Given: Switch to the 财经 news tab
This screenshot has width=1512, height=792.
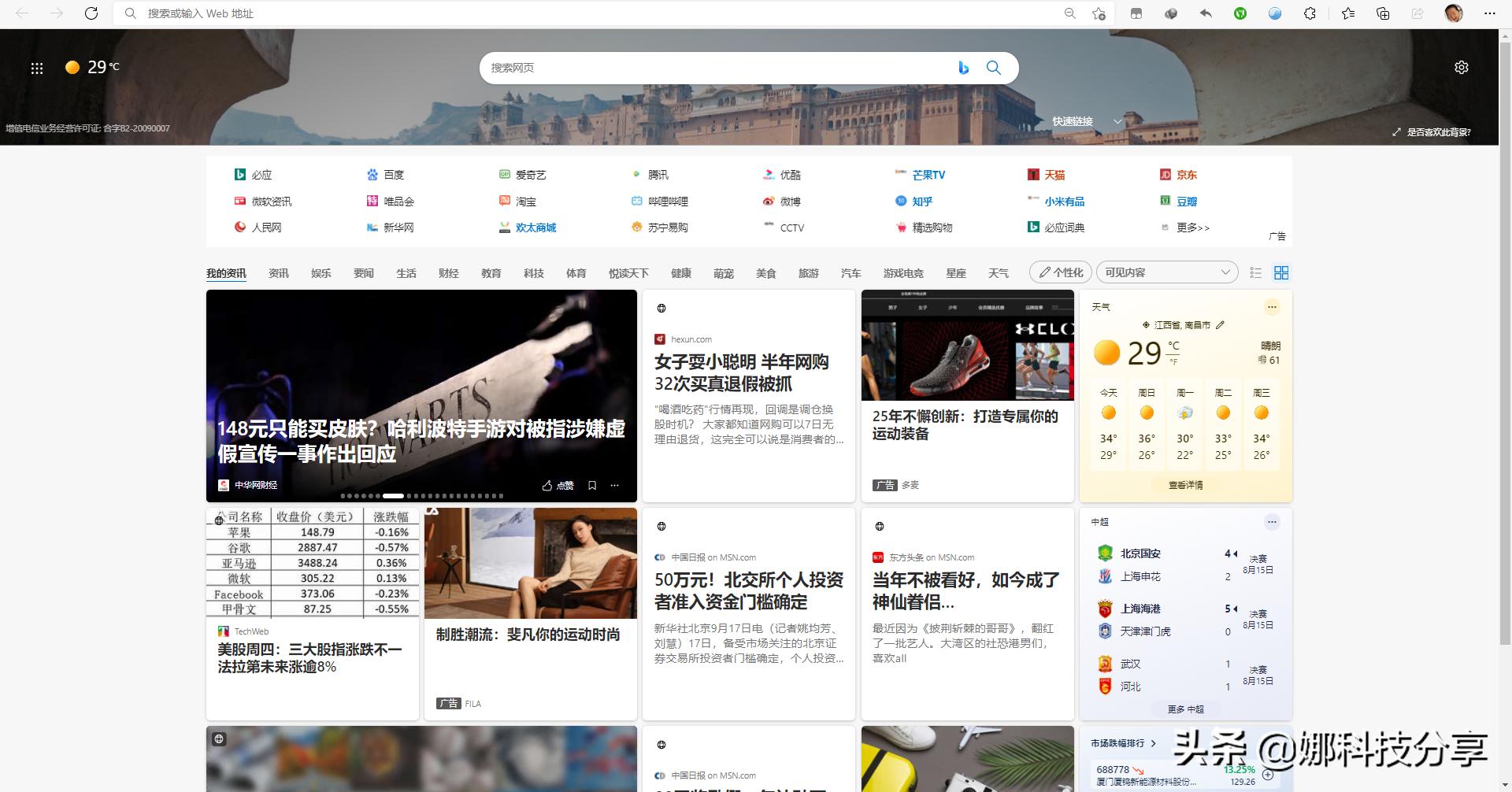Looking at the screenshot, I should tap(448, 272).
